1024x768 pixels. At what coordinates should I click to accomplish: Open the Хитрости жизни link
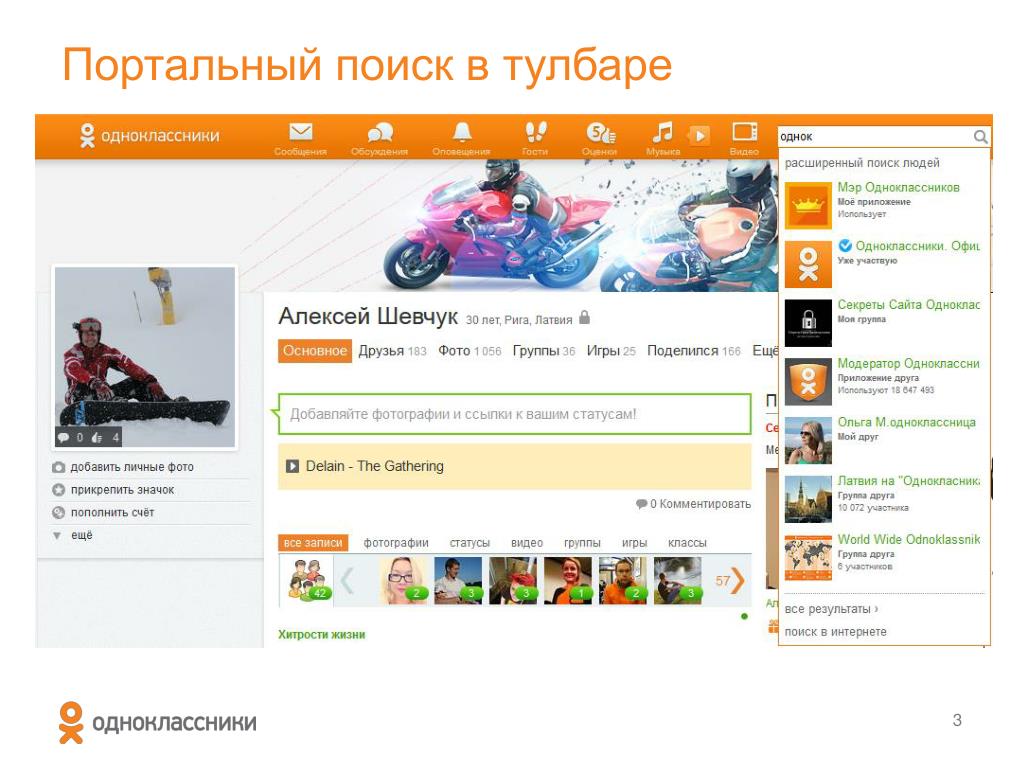click(321, 635)
